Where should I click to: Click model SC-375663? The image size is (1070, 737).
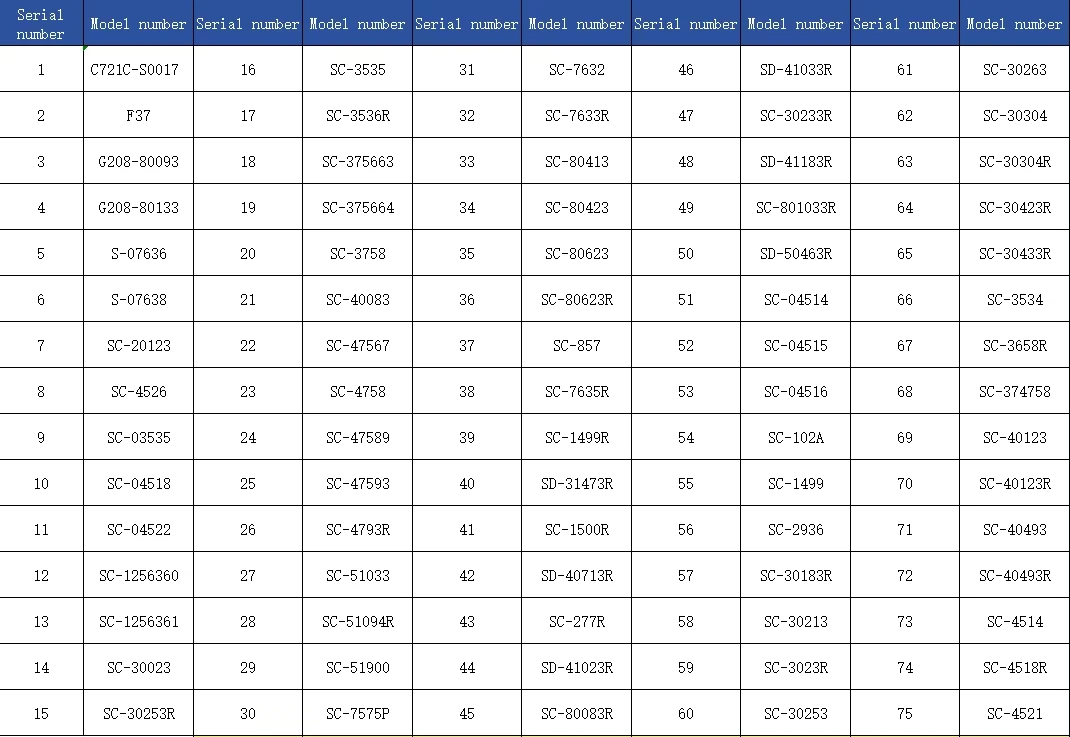coord(358,161)
